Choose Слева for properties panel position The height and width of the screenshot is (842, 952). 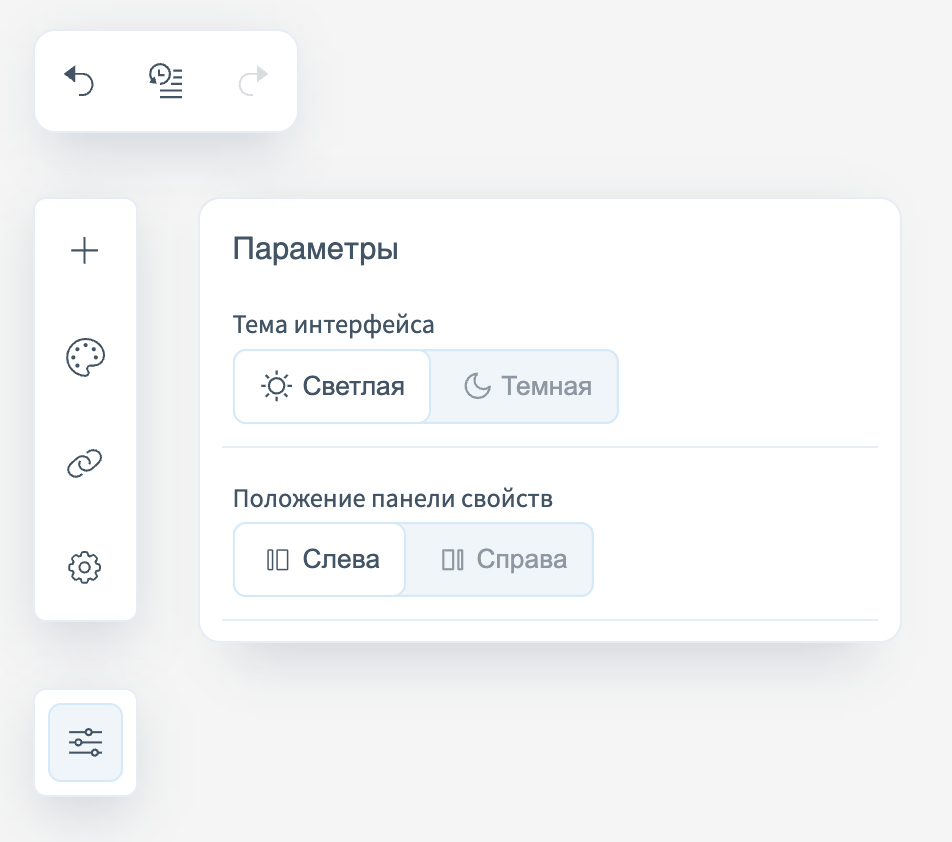[x=320, y=559]
